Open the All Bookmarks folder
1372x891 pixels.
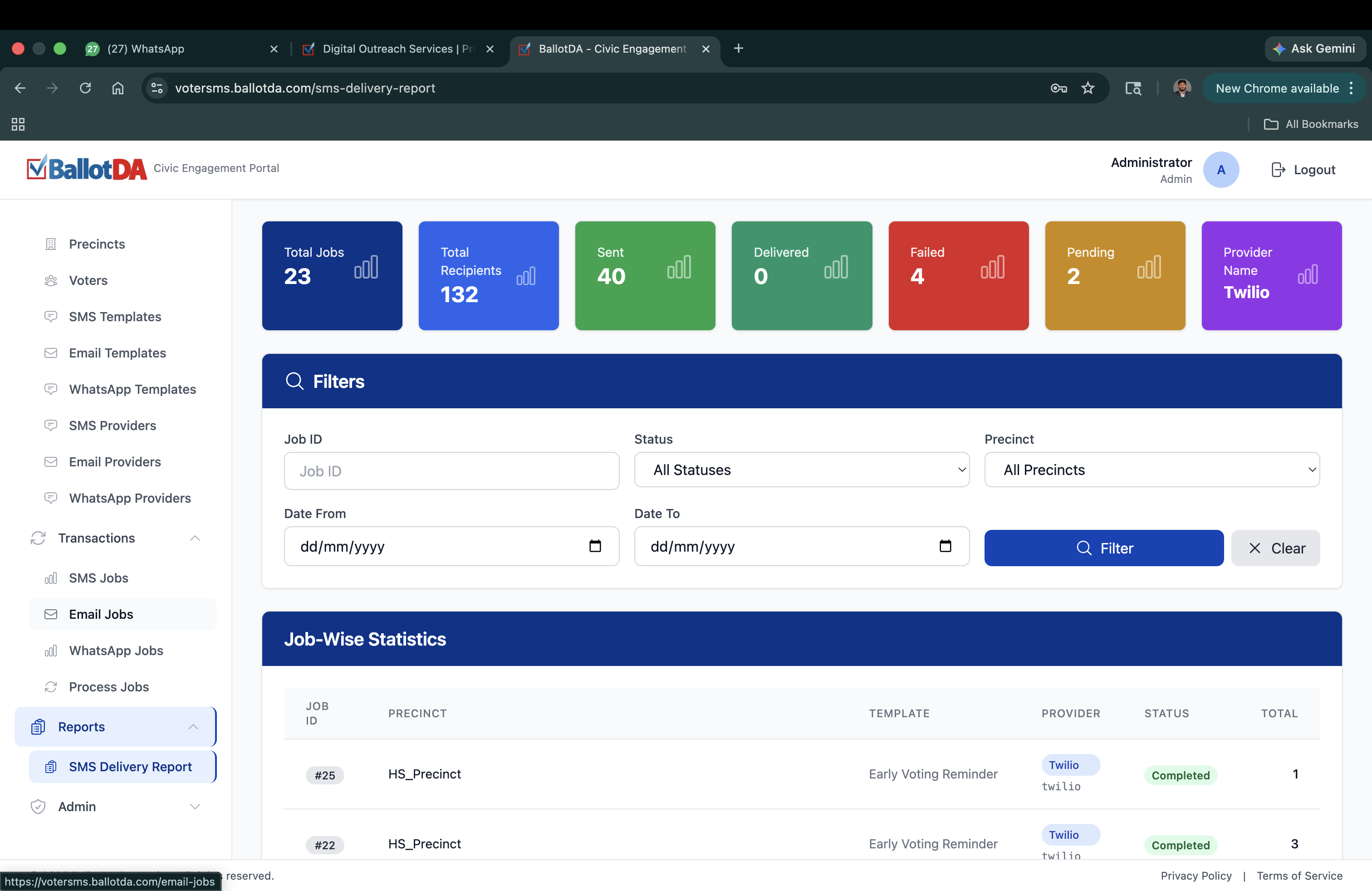pos(1311,124)
